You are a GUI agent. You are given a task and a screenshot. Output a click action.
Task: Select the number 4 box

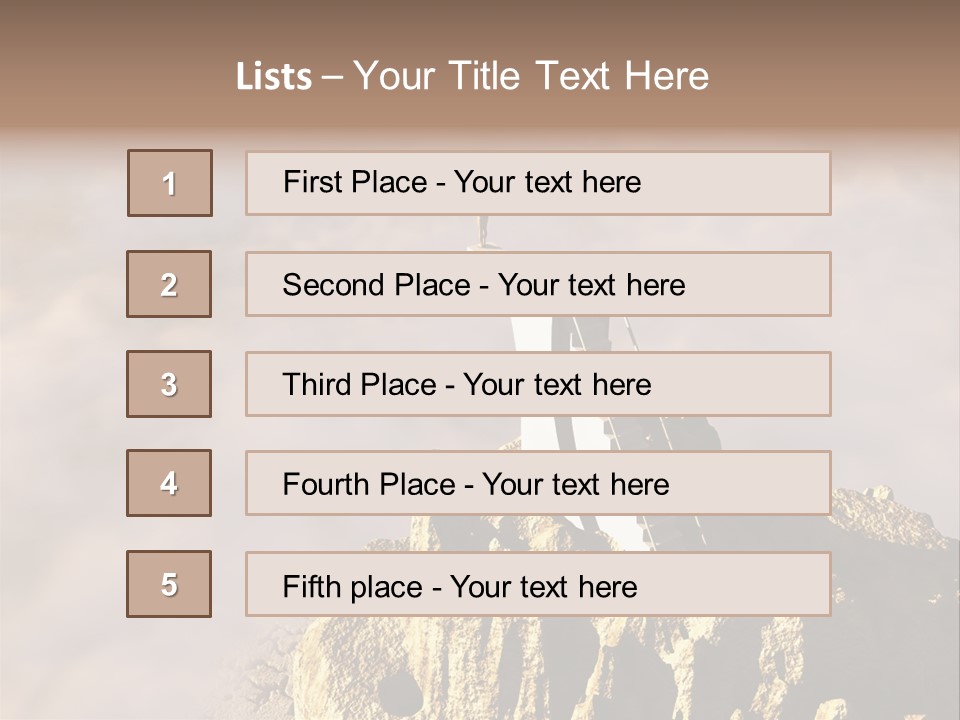coord(169,483)
